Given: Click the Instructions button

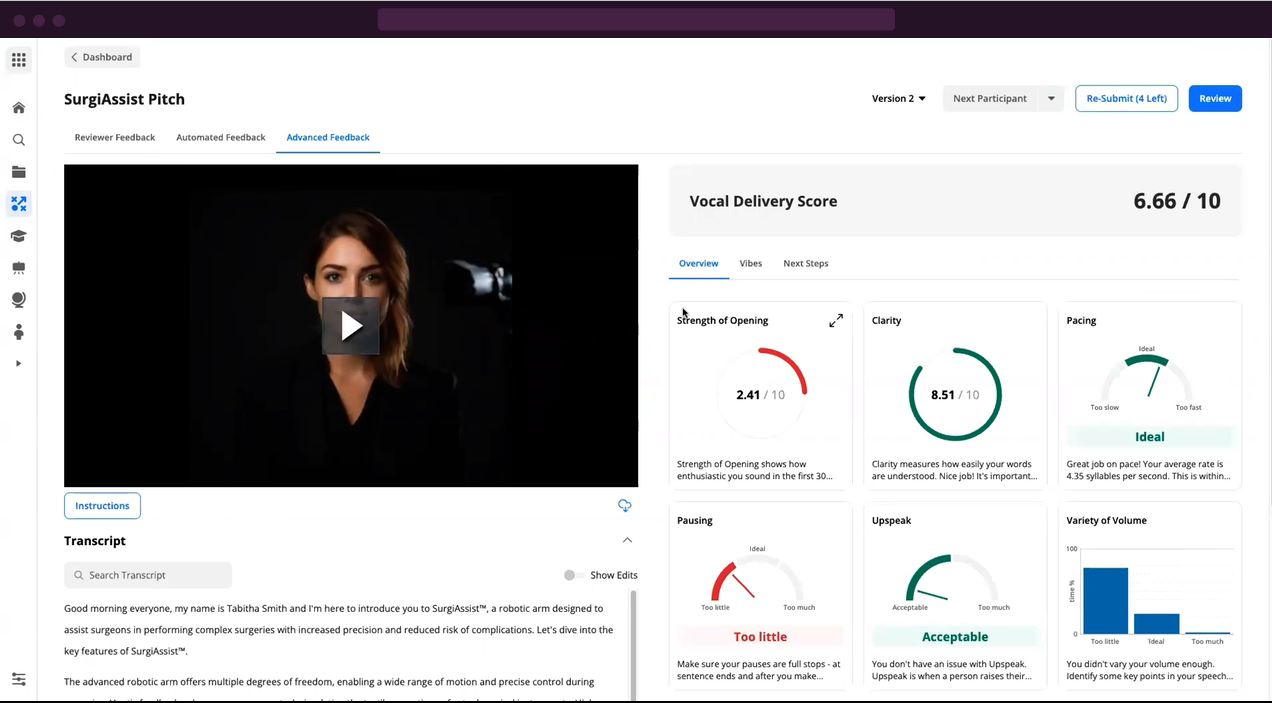Looking at the screenshot, I should pyautogui.click(x=102, y=506).
